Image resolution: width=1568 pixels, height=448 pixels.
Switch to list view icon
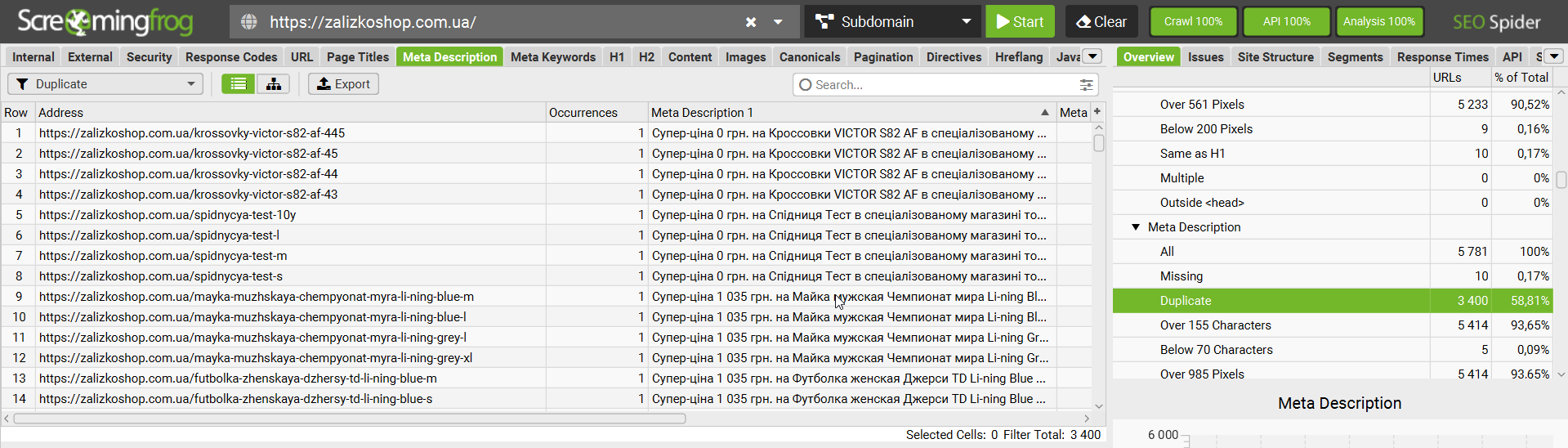pyautogui.click(x=238, y=84)
